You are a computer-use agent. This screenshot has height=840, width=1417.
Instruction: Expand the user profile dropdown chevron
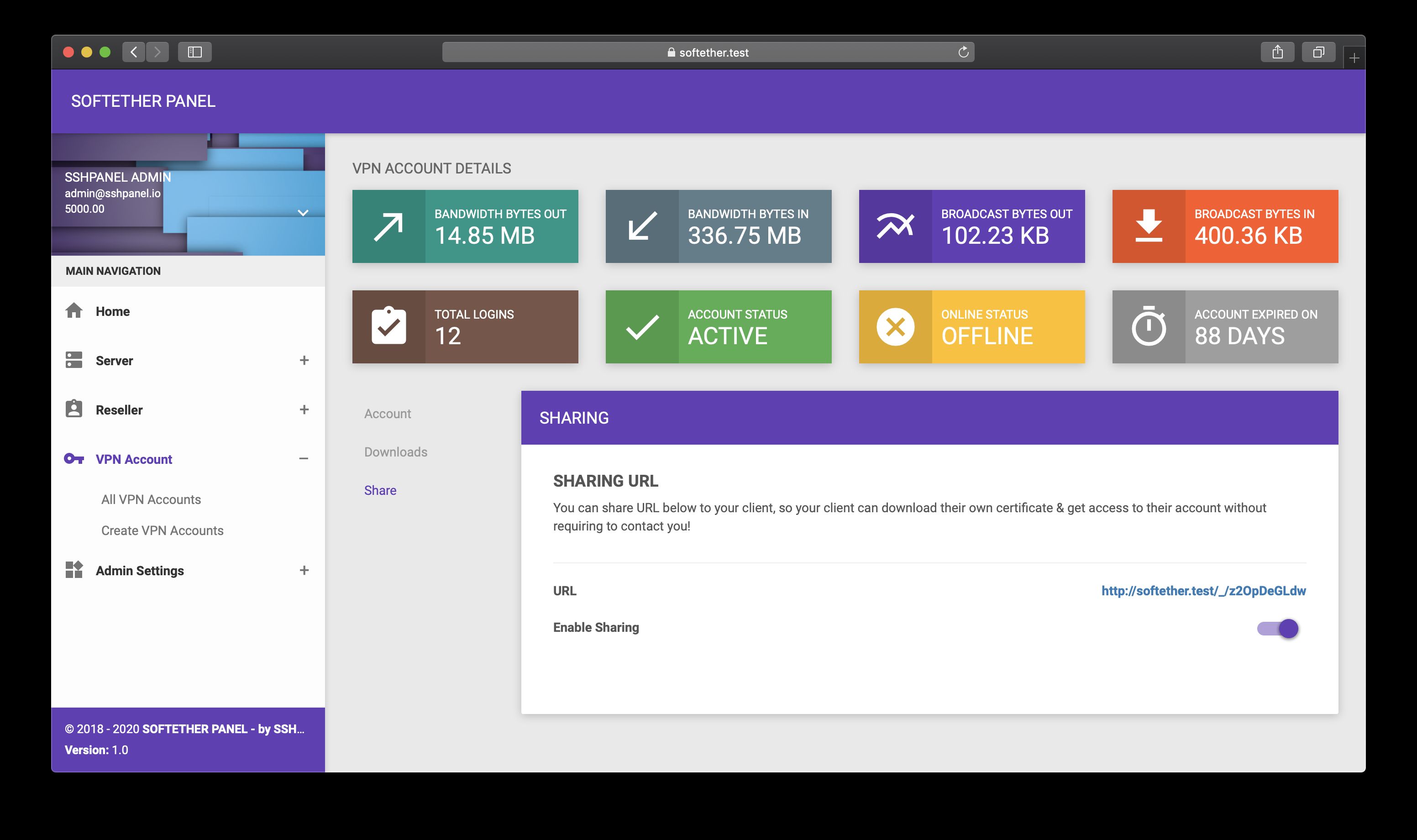pos(303,213)
